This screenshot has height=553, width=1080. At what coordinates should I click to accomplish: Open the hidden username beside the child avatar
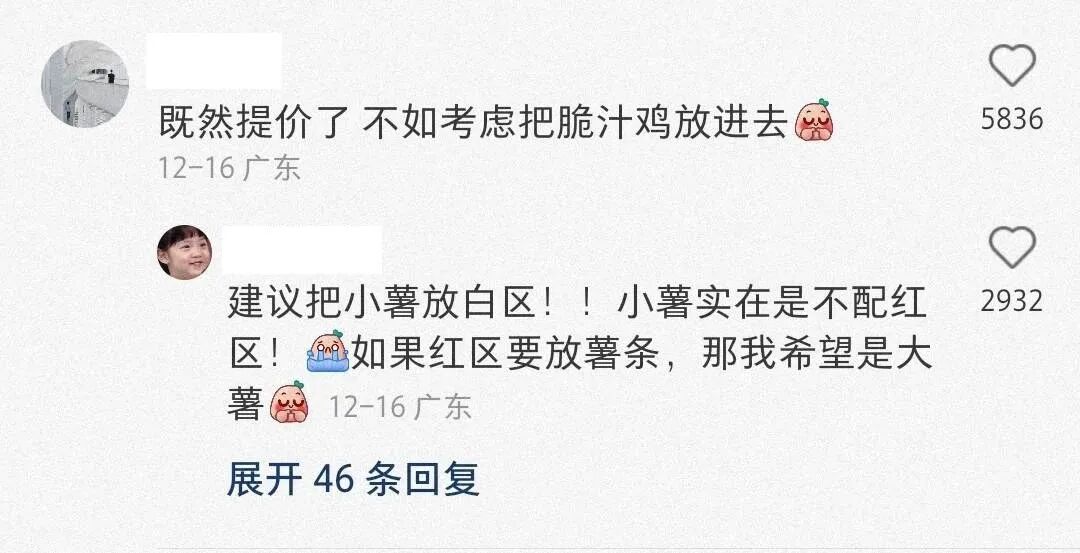pos(302,249)
